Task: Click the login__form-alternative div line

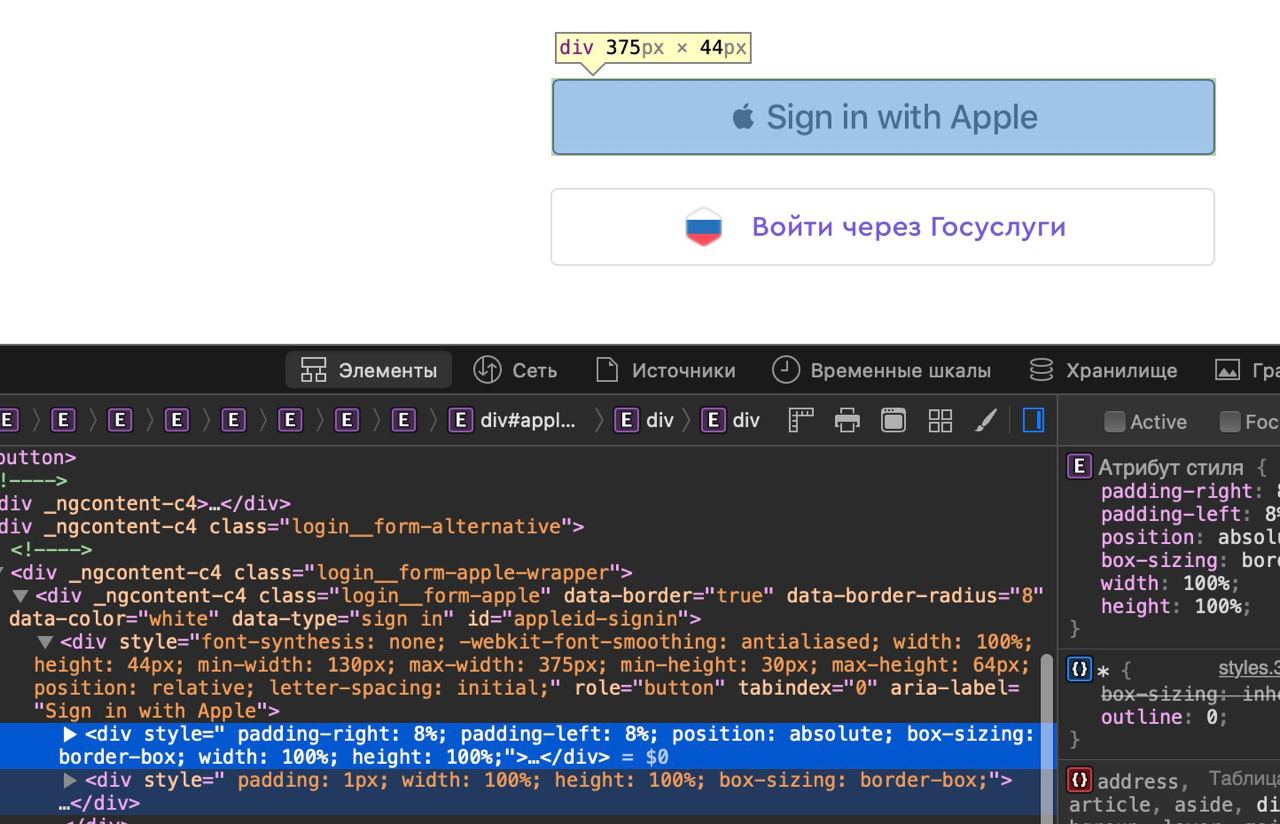Action: pyautogui.click(x=292, y=527)
